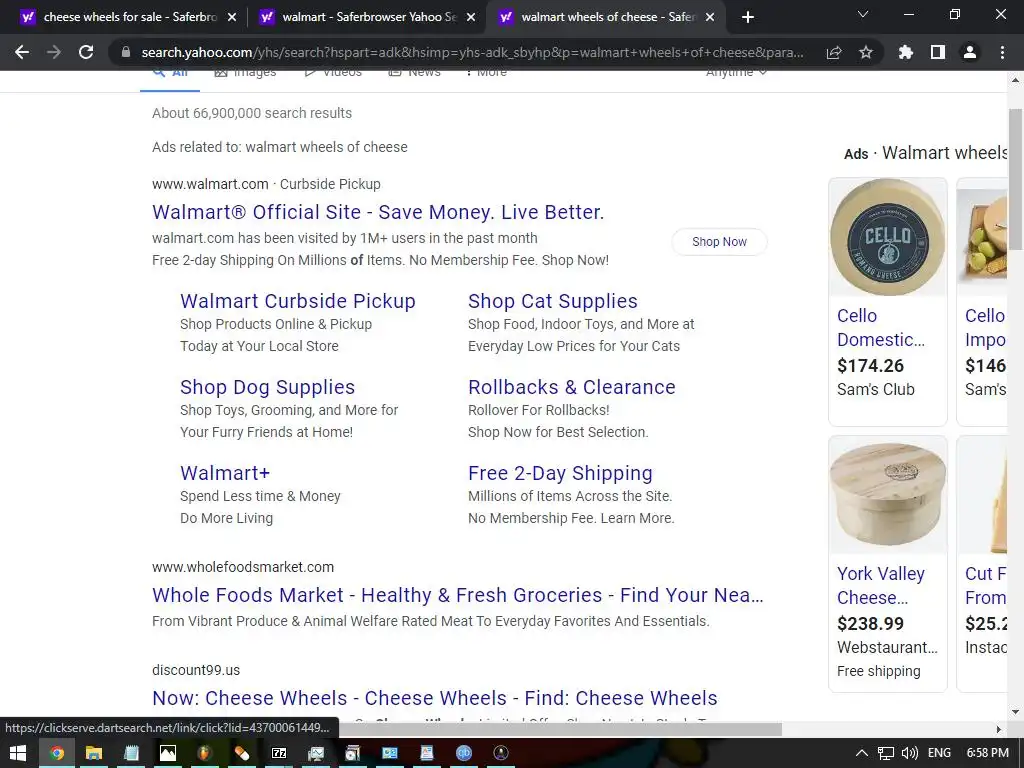Close the 'walmart - Saferbrowser' tab

pyautogui.click(x=471, y=18)
